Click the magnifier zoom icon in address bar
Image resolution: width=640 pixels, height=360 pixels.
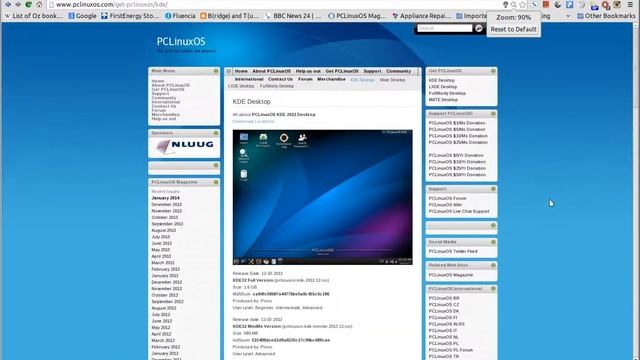(514, 4)
